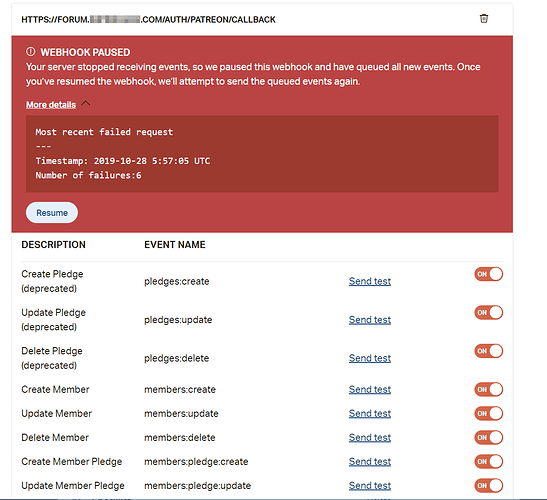Select the pledges:delete event name
The image size is (547, 500).
point(177,358)
